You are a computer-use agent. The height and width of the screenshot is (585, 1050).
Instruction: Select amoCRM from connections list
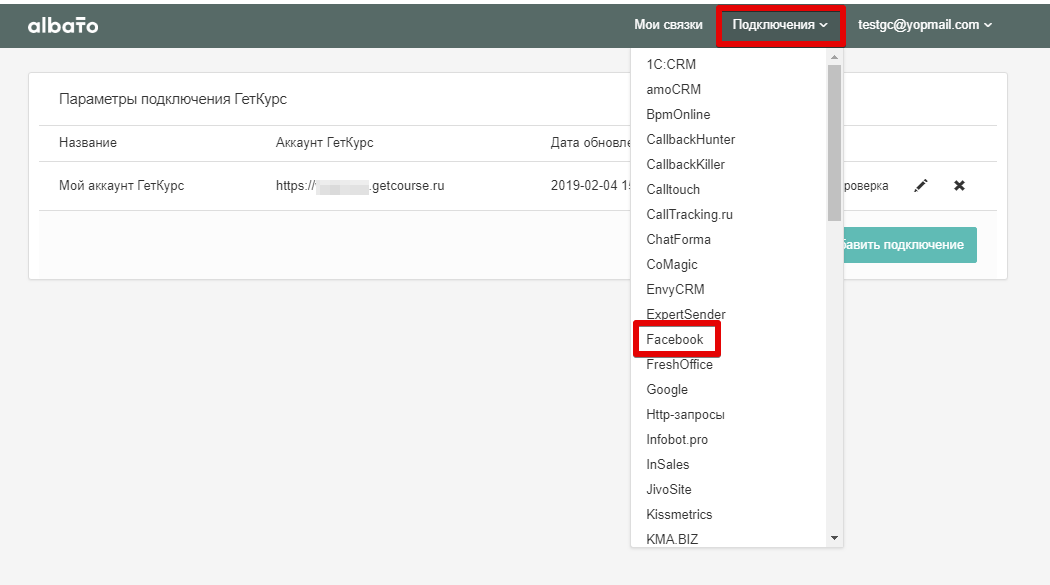(x=674, y=89)
